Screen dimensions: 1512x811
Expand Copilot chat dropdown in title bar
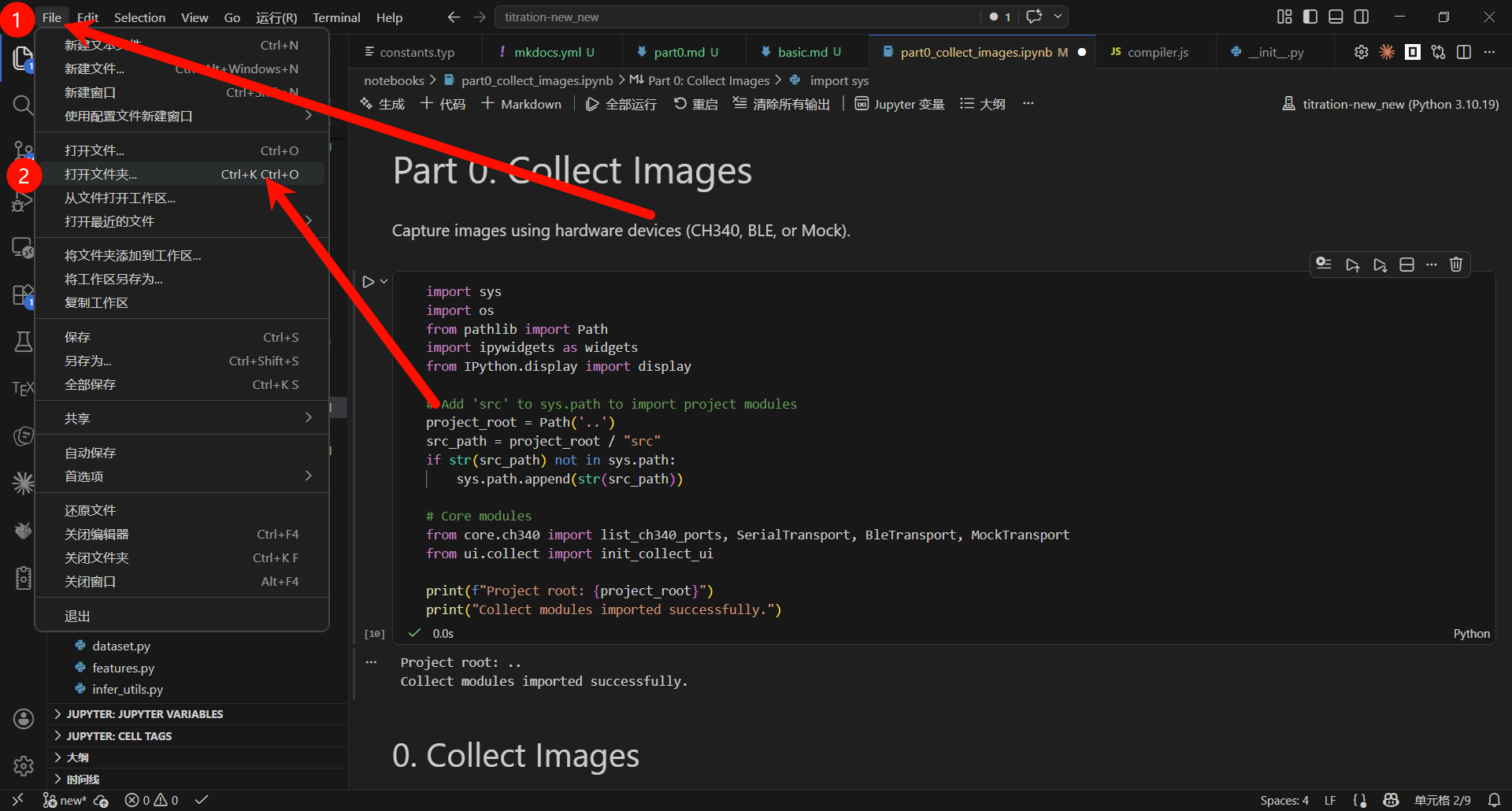click(1058, 17)
